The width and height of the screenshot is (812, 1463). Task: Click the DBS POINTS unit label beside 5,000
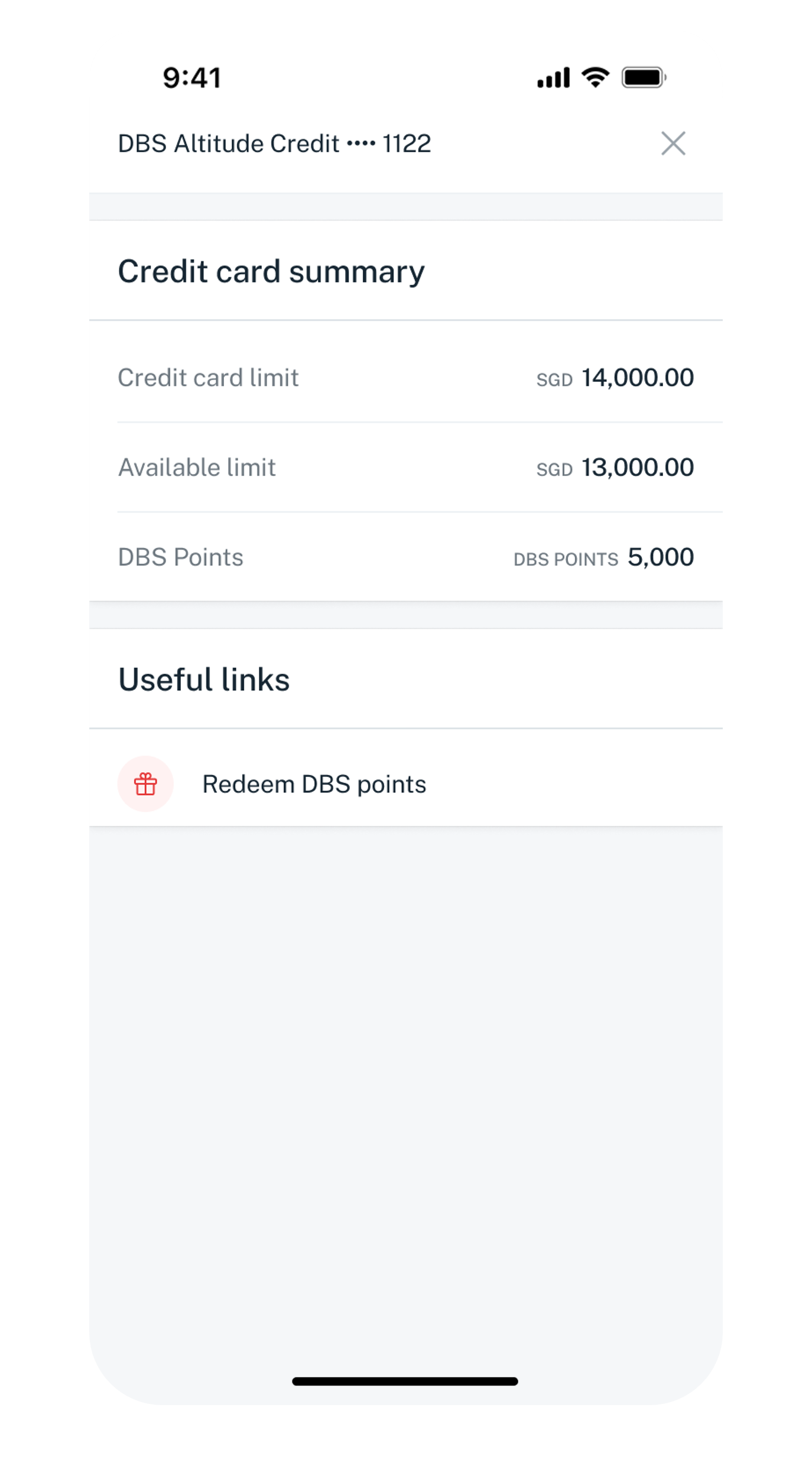[x=566, y=559]
